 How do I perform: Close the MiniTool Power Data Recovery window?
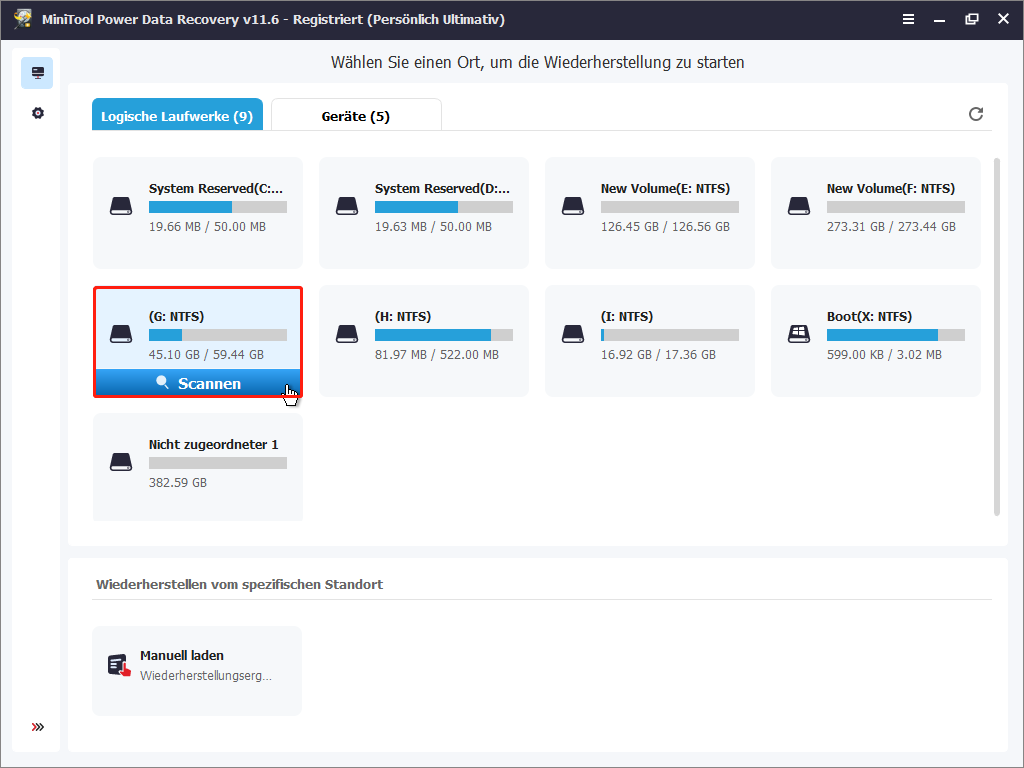click(1004, 19)
